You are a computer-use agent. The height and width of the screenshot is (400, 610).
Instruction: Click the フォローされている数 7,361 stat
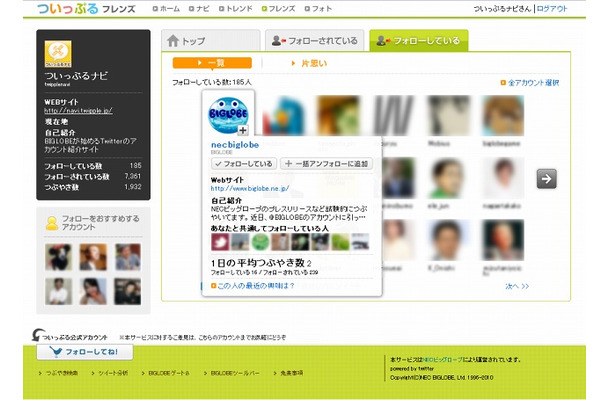pos(93,177)
